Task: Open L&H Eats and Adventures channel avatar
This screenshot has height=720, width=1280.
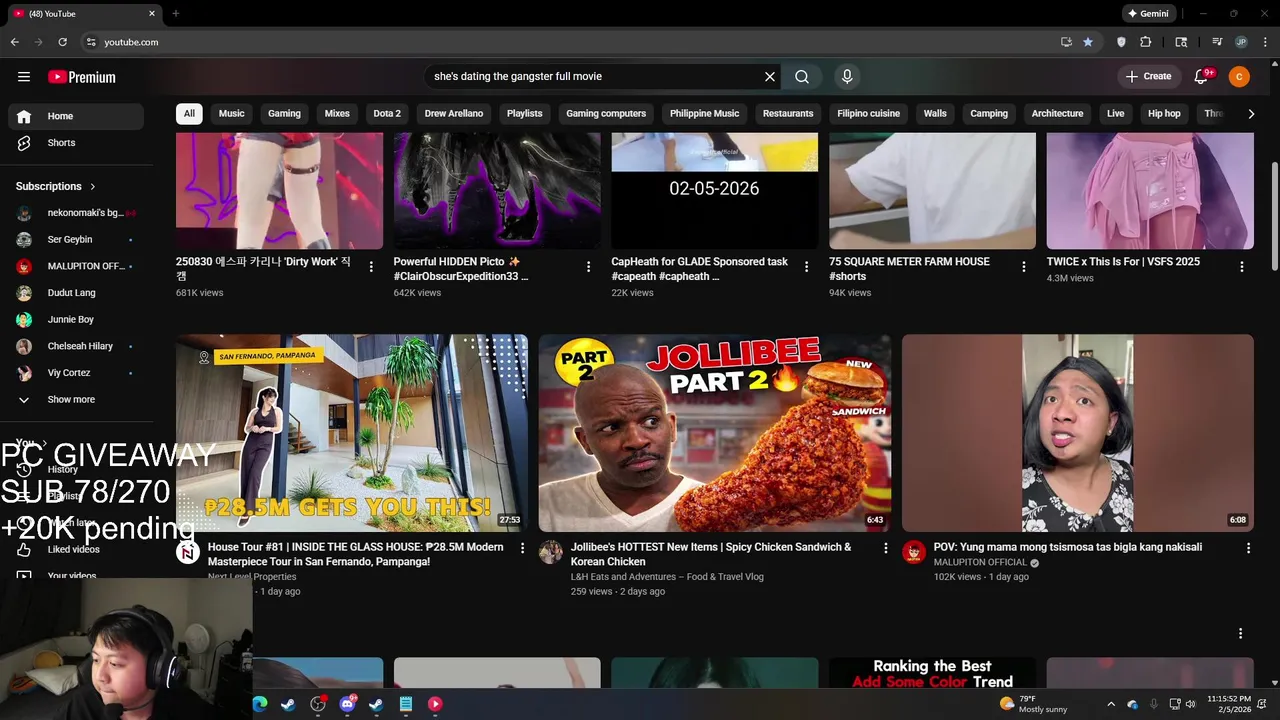Action: 551,552
